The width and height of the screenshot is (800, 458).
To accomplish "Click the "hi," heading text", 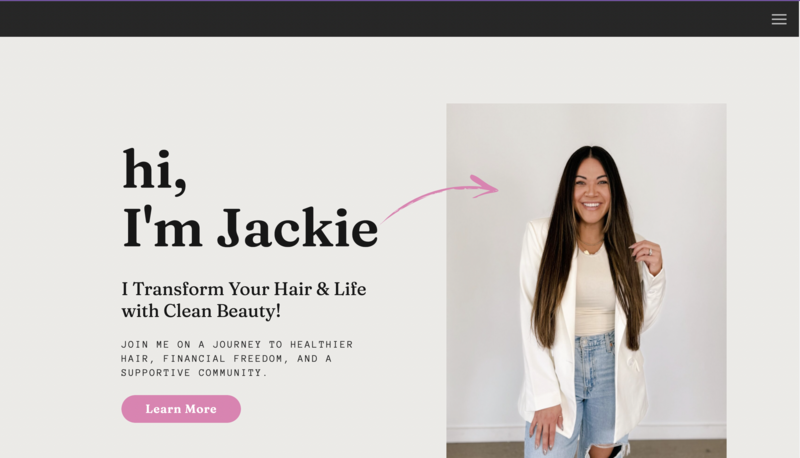I will pos(154,170).
